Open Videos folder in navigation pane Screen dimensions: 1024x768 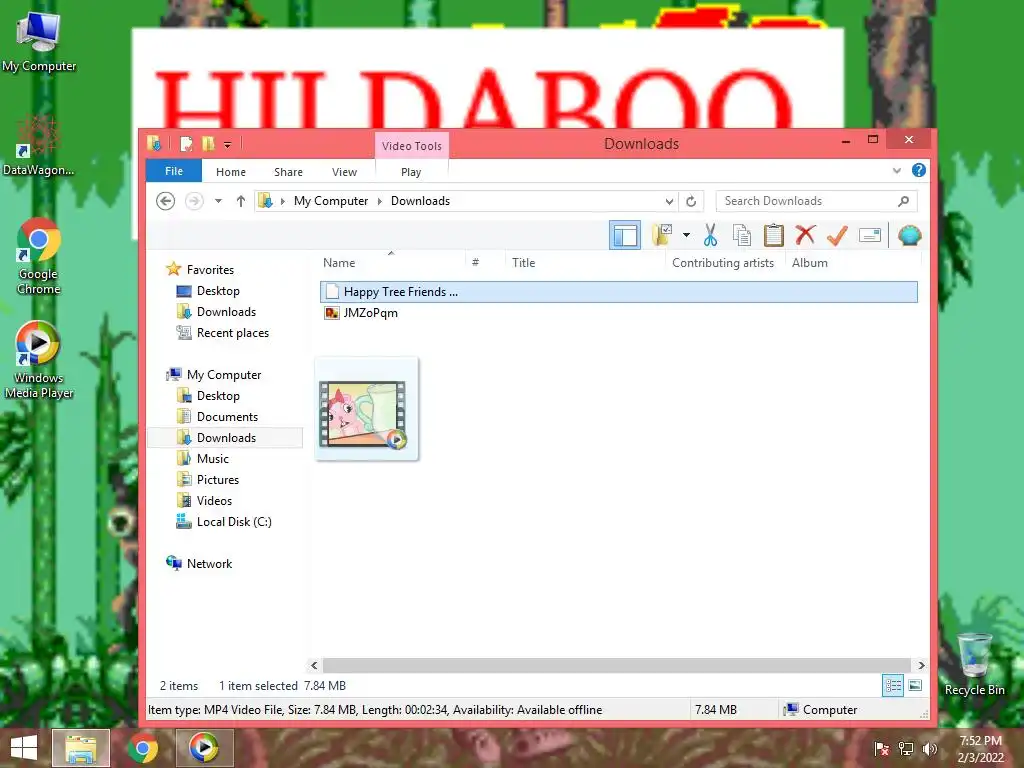(214, 500)
